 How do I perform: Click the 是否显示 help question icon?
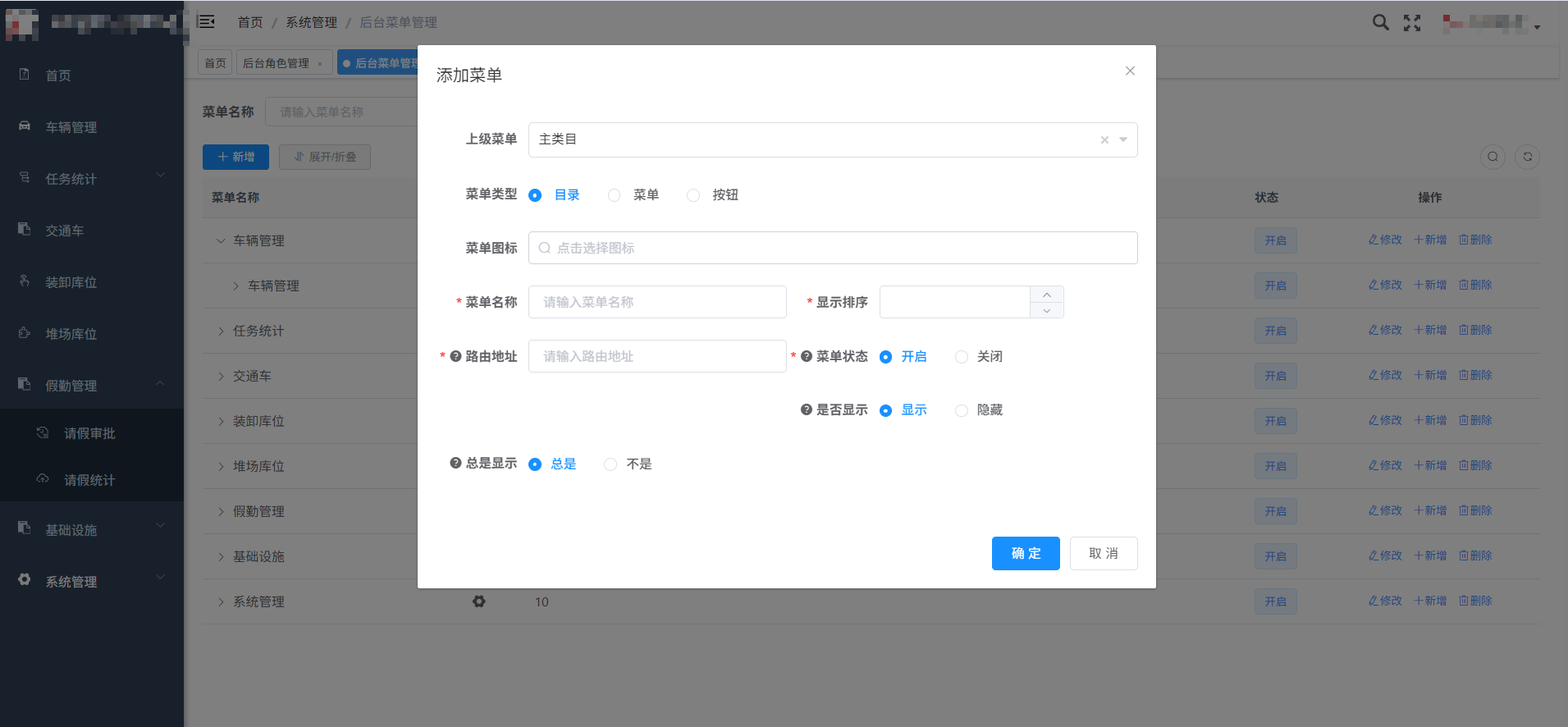click(x=807, y=409)
